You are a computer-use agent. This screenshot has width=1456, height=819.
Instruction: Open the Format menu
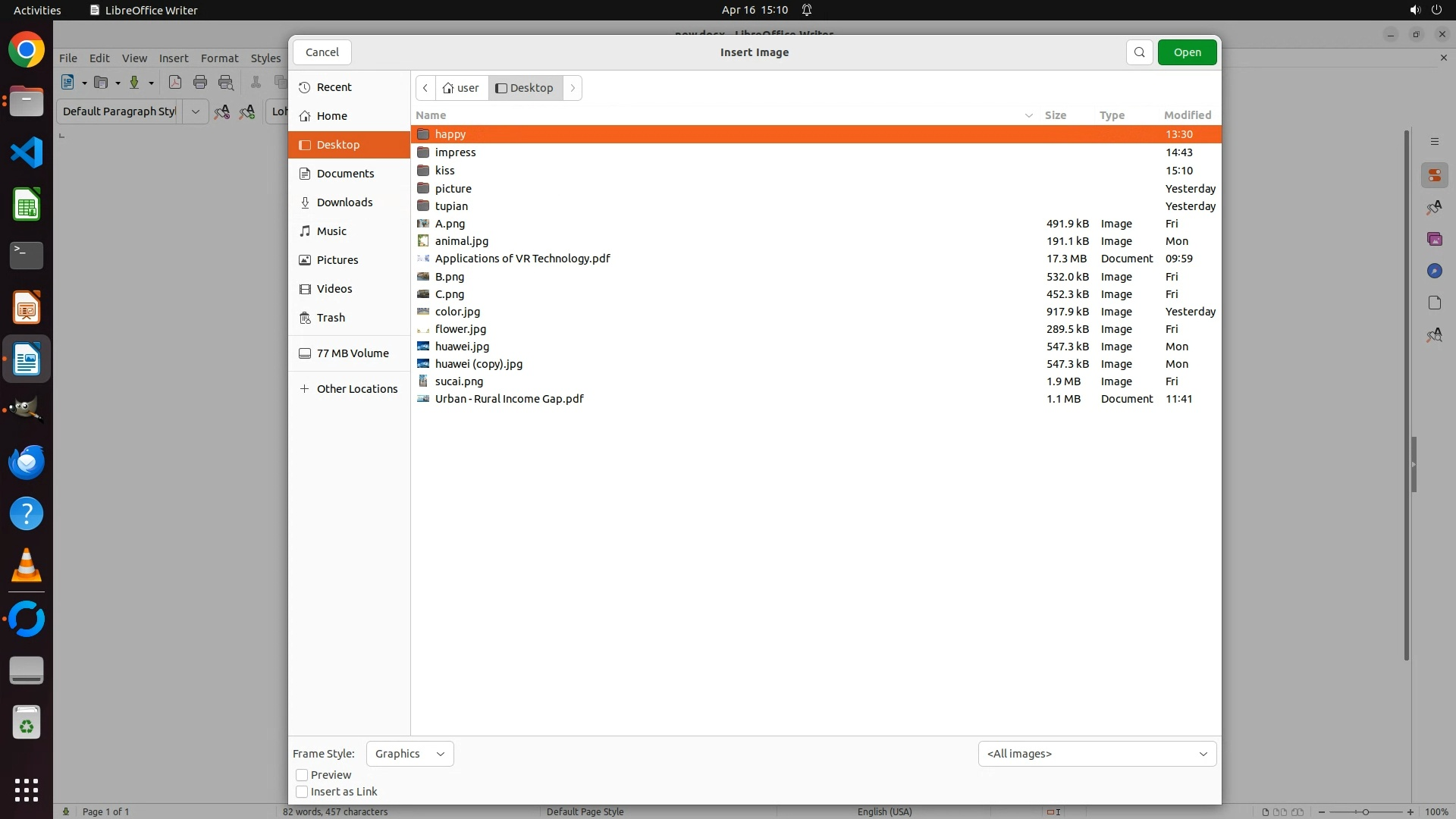[x=219, y=58]
